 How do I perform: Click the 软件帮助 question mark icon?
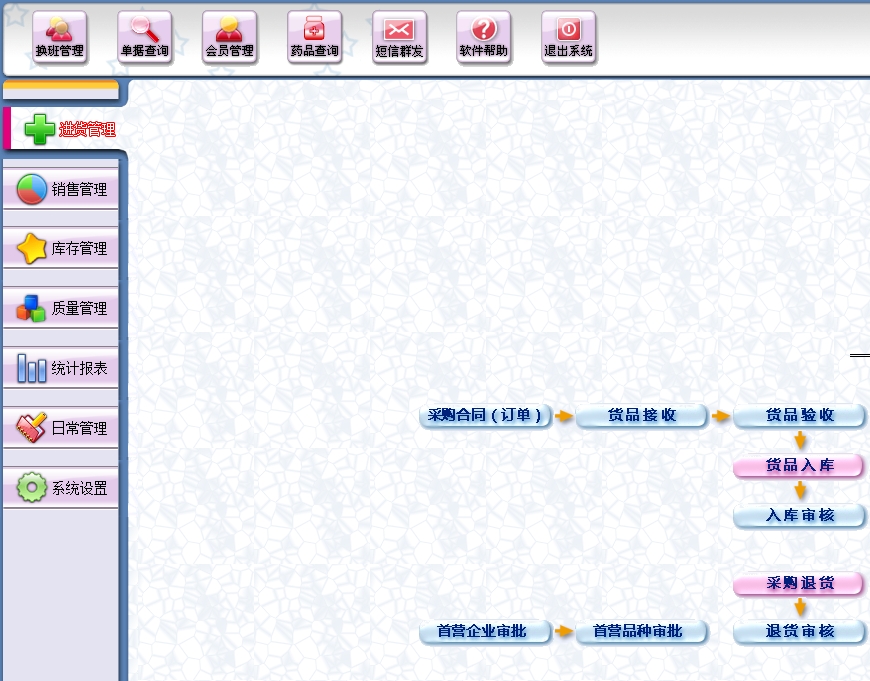point(483,38)
